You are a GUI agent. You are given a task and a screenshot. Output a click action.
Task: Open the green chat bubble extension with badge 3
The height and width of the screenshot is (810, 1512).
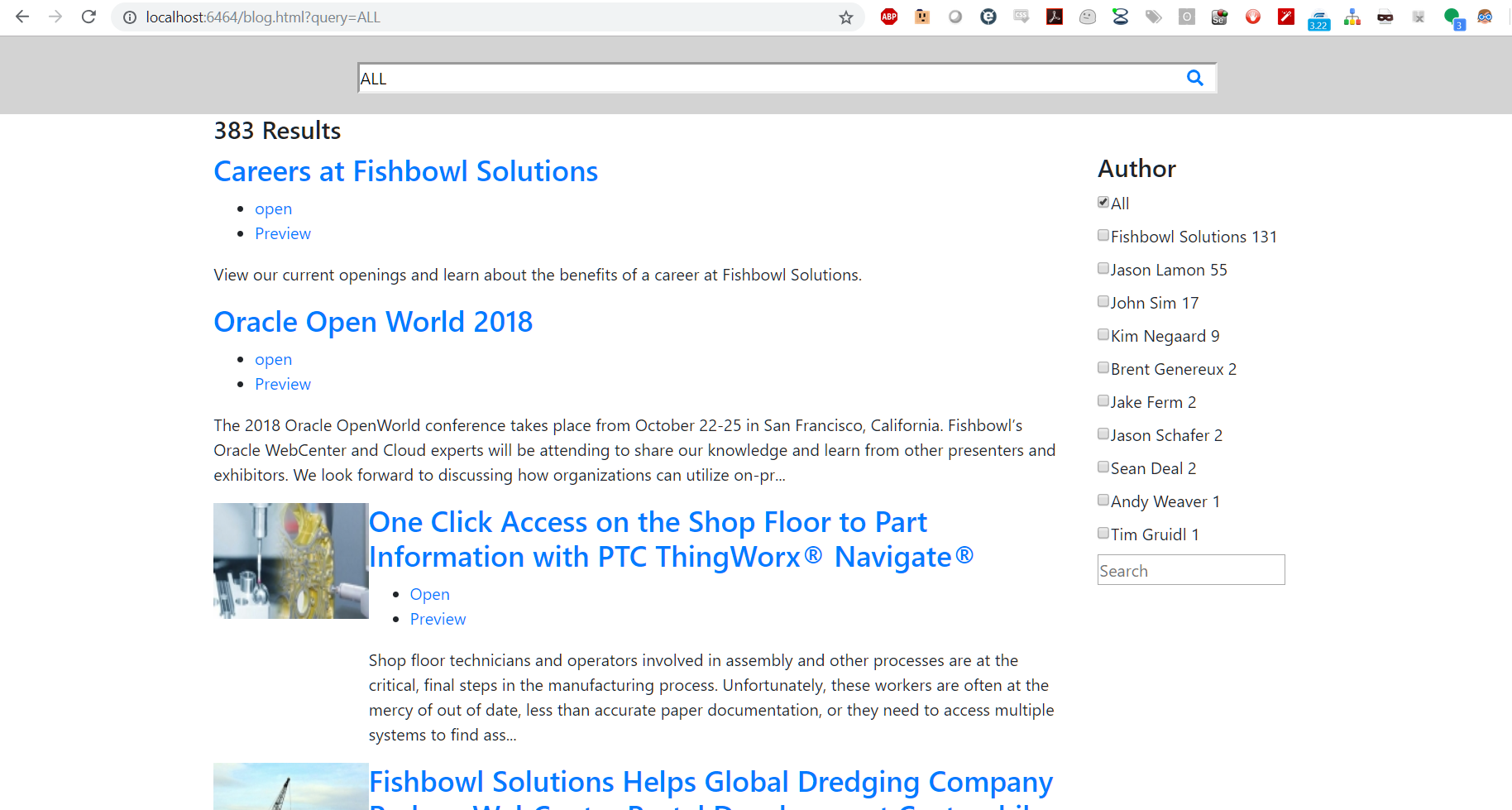[x=1453, y=18]
